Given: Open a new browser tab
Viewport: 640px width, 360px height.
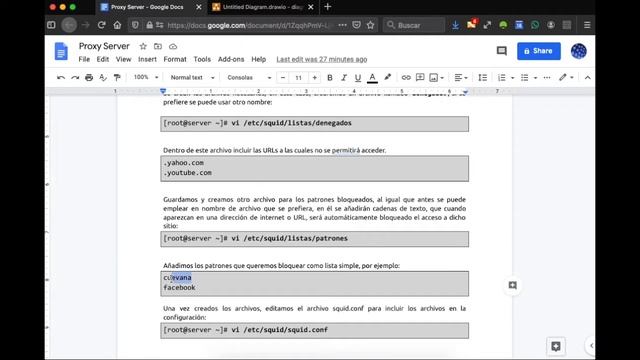Looking at the screenshot, I should click(327, 7).
